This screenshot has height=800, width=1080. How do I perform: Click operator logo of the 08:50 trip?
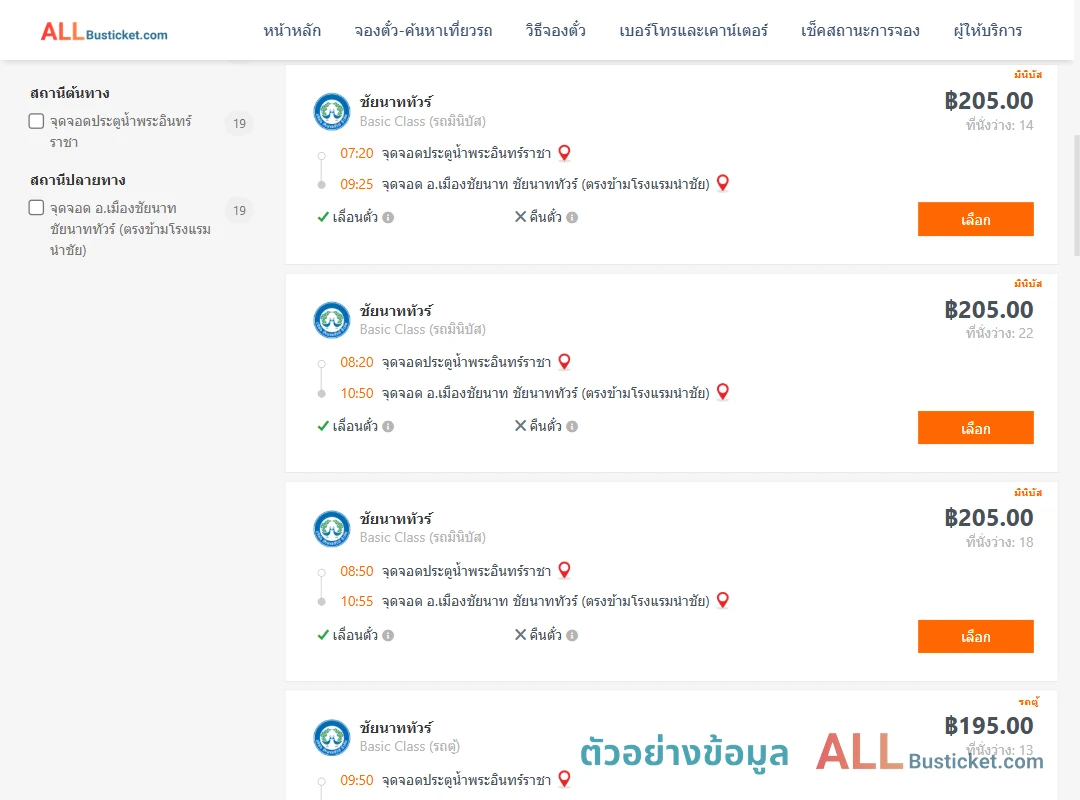[x=331, y=529]
